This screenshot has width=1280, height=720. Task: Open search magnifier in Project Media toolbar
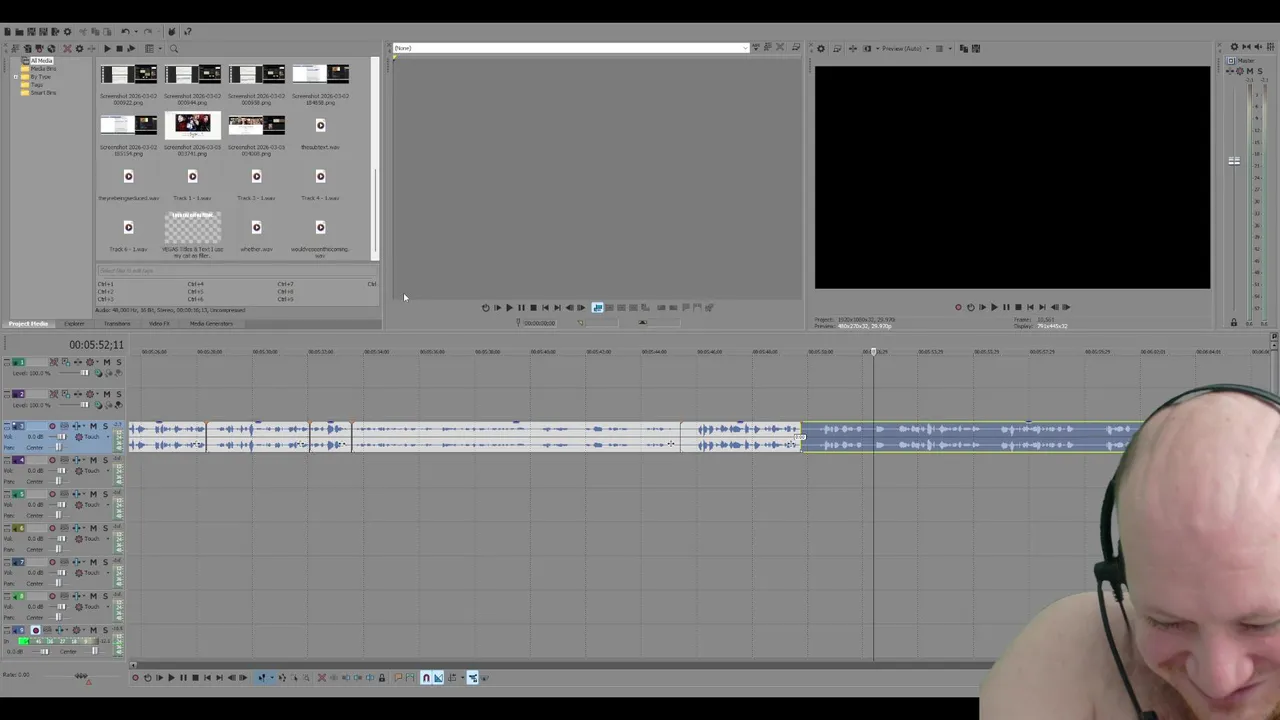[x=174, y=48]
